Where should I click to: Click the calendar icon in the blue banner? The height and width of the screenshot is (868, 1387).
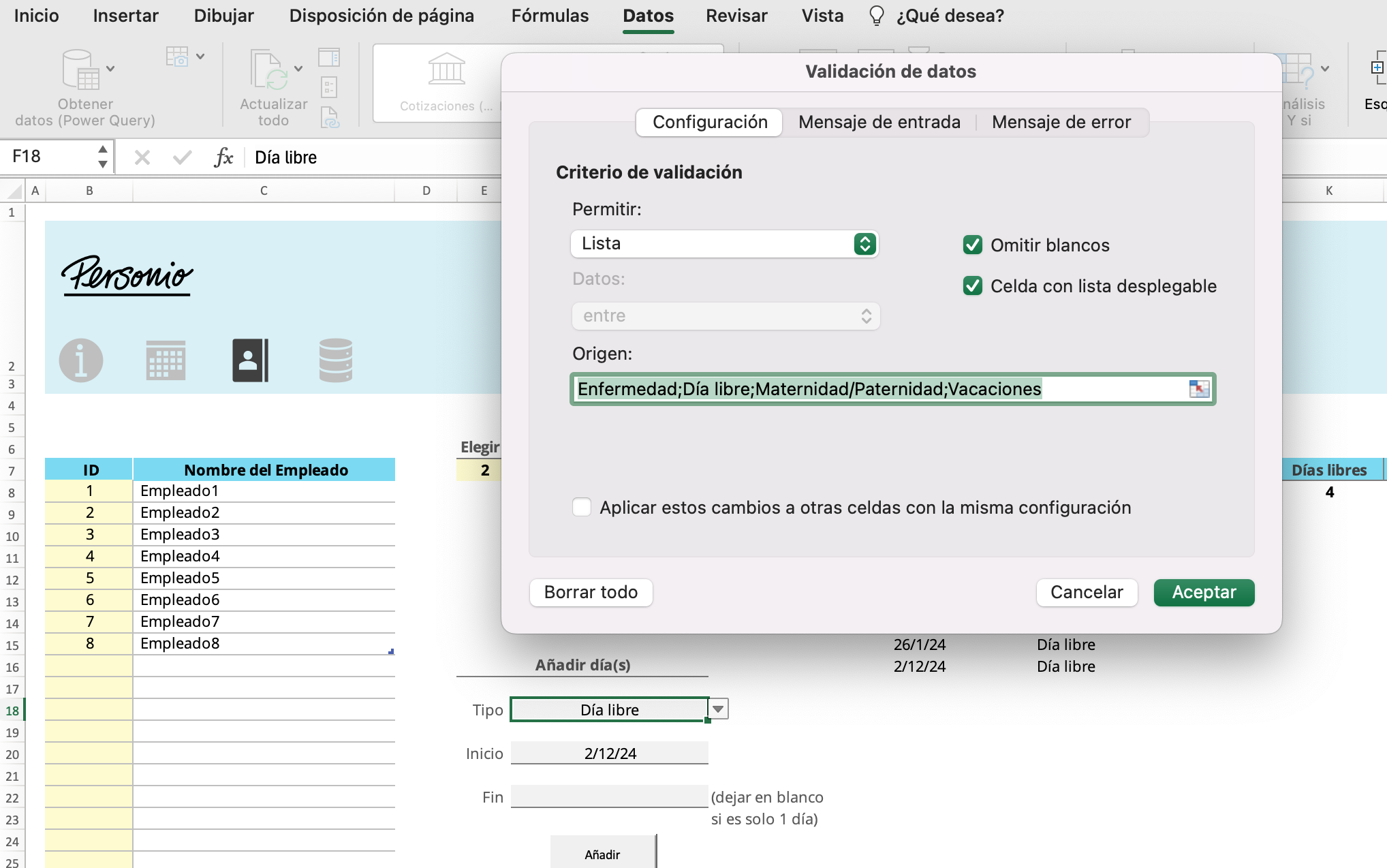[166, 360]
